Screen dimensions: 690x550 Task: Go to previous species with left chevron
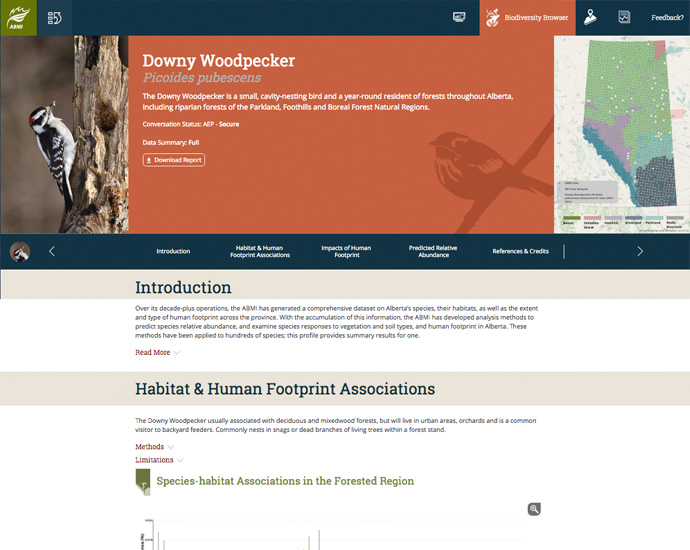[x=52, y=251]
